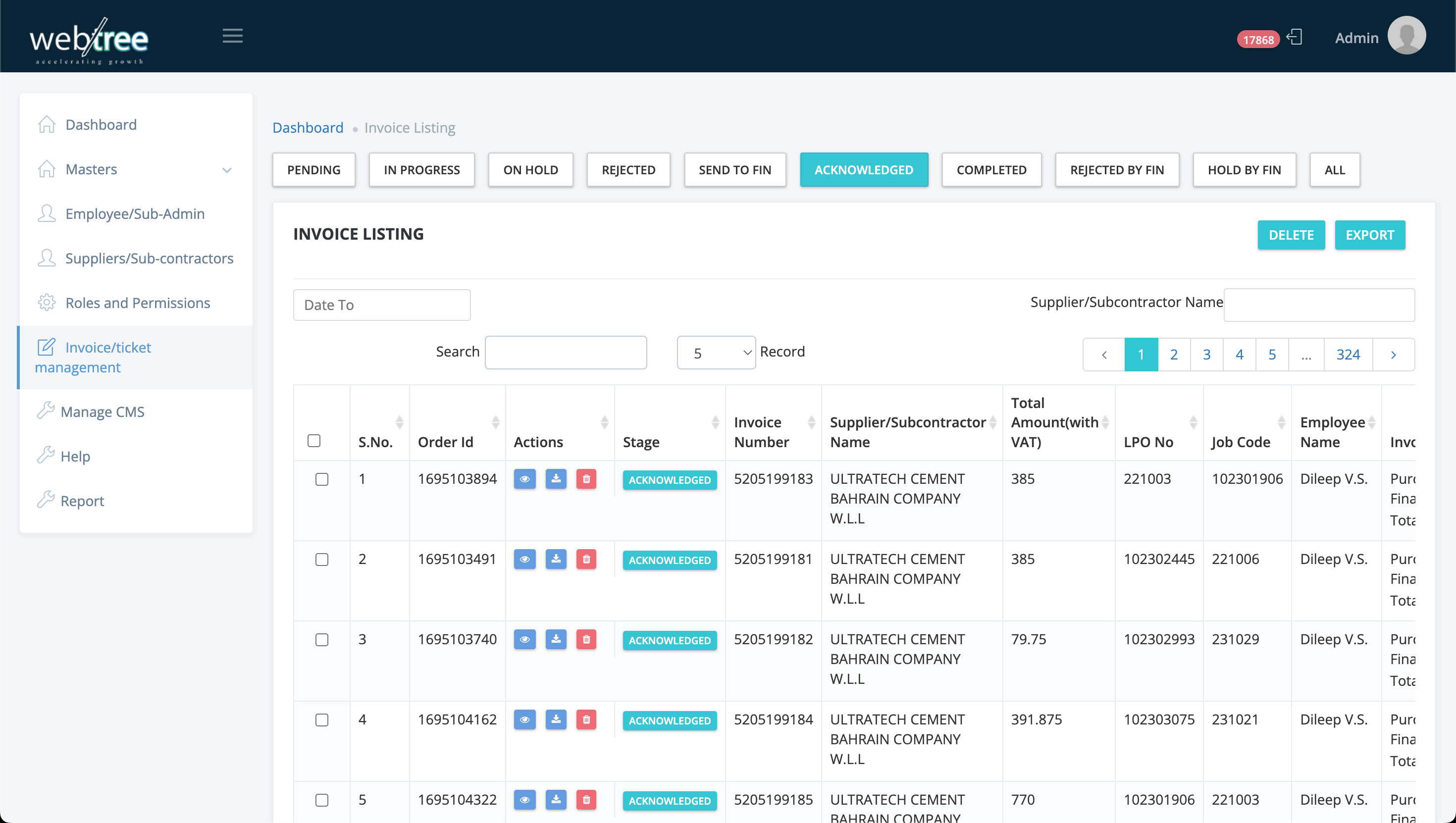Switch to the ALL tab
1456x823 pixels.
coord(1335,170)
